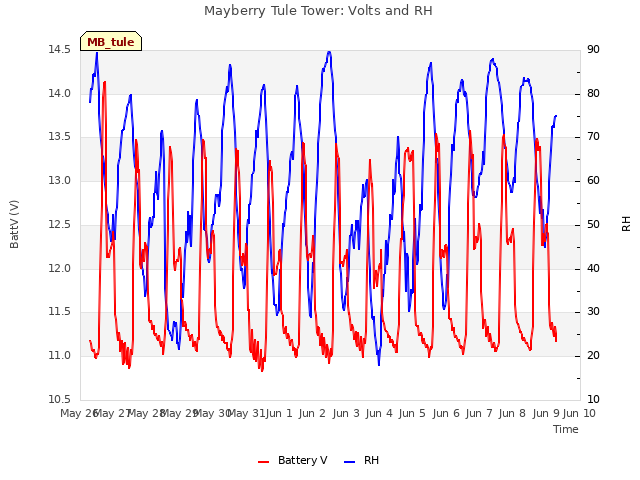
Task: Click the Time axis label
Action: click(566, 429)
